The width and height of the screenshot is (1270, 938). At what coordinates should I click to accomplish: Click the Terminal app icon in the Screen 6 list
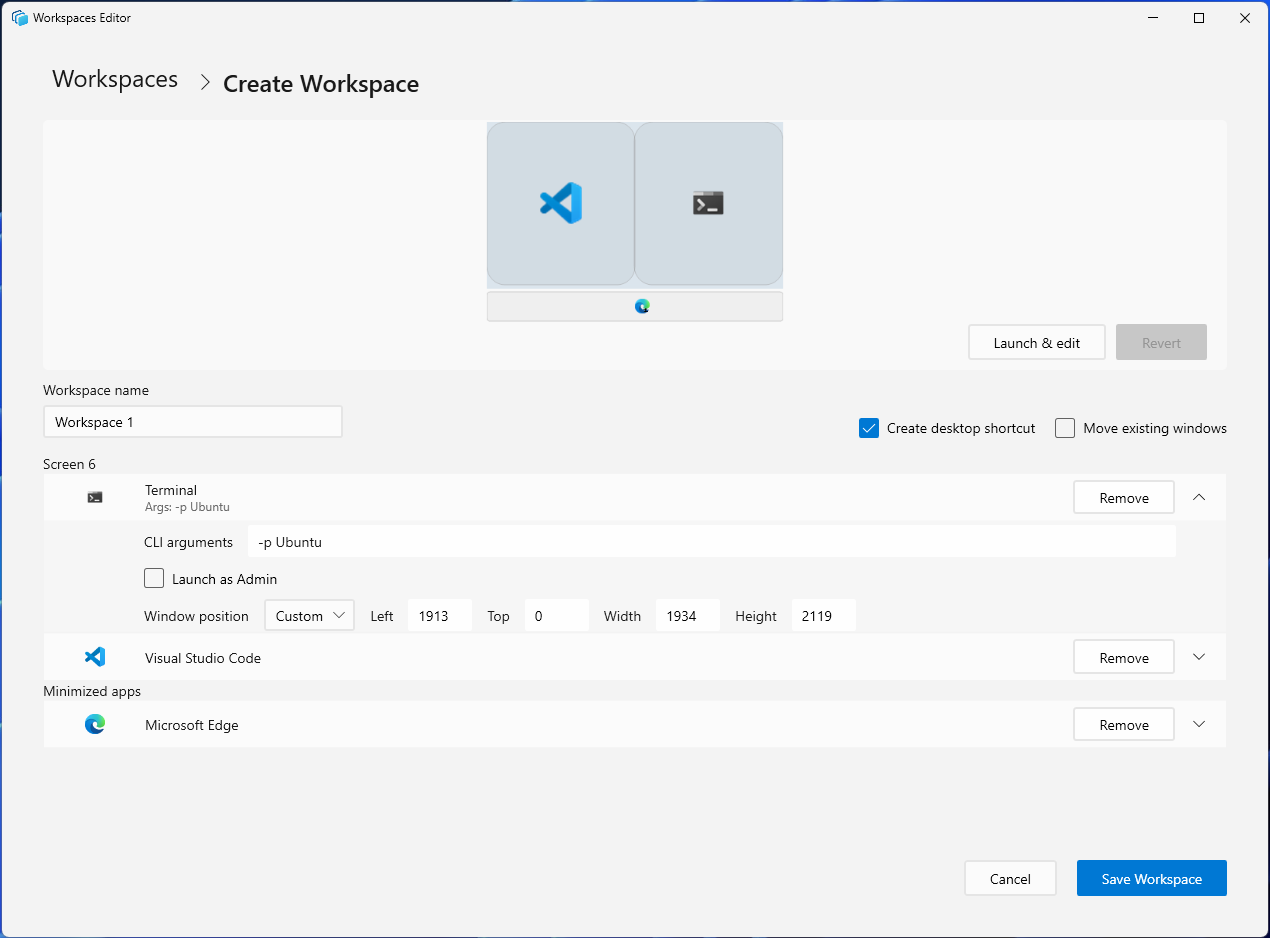point(95,497)
